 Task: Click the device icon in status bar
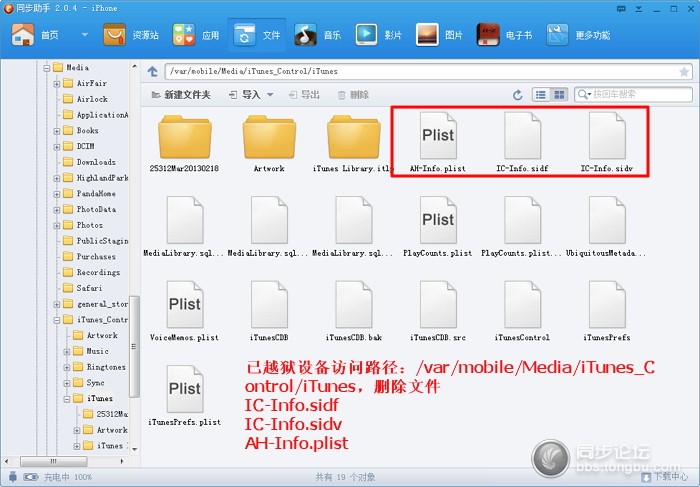(13, 477)
